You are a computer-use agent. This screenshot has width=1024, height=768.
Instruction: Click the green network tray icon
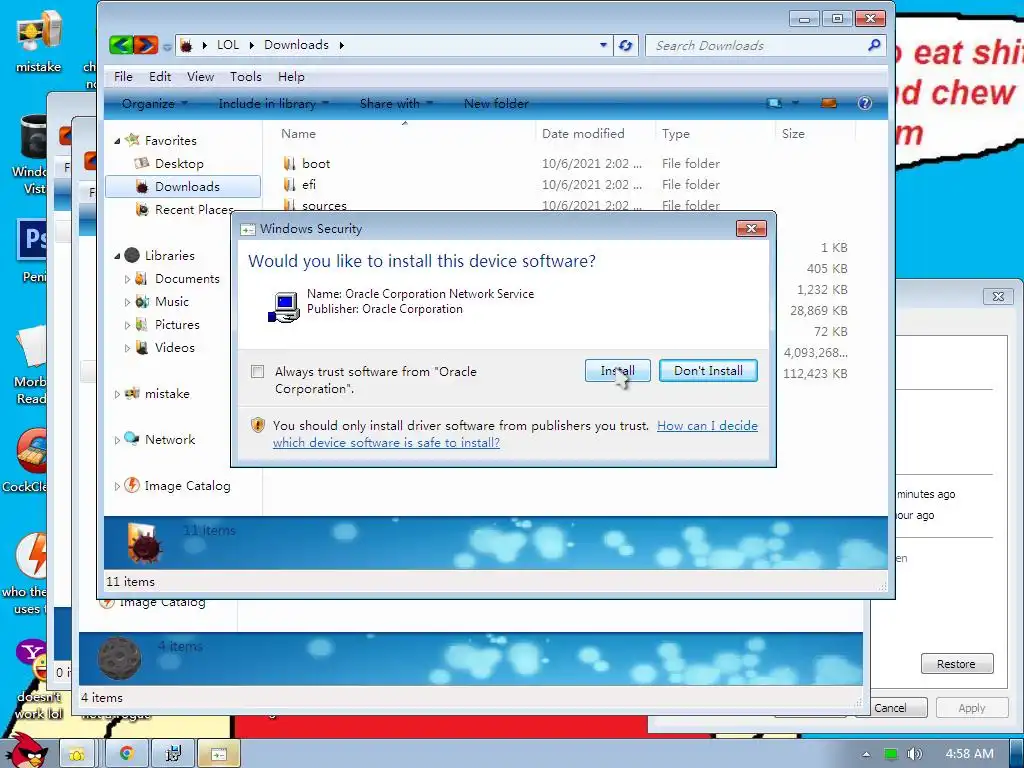891,754
